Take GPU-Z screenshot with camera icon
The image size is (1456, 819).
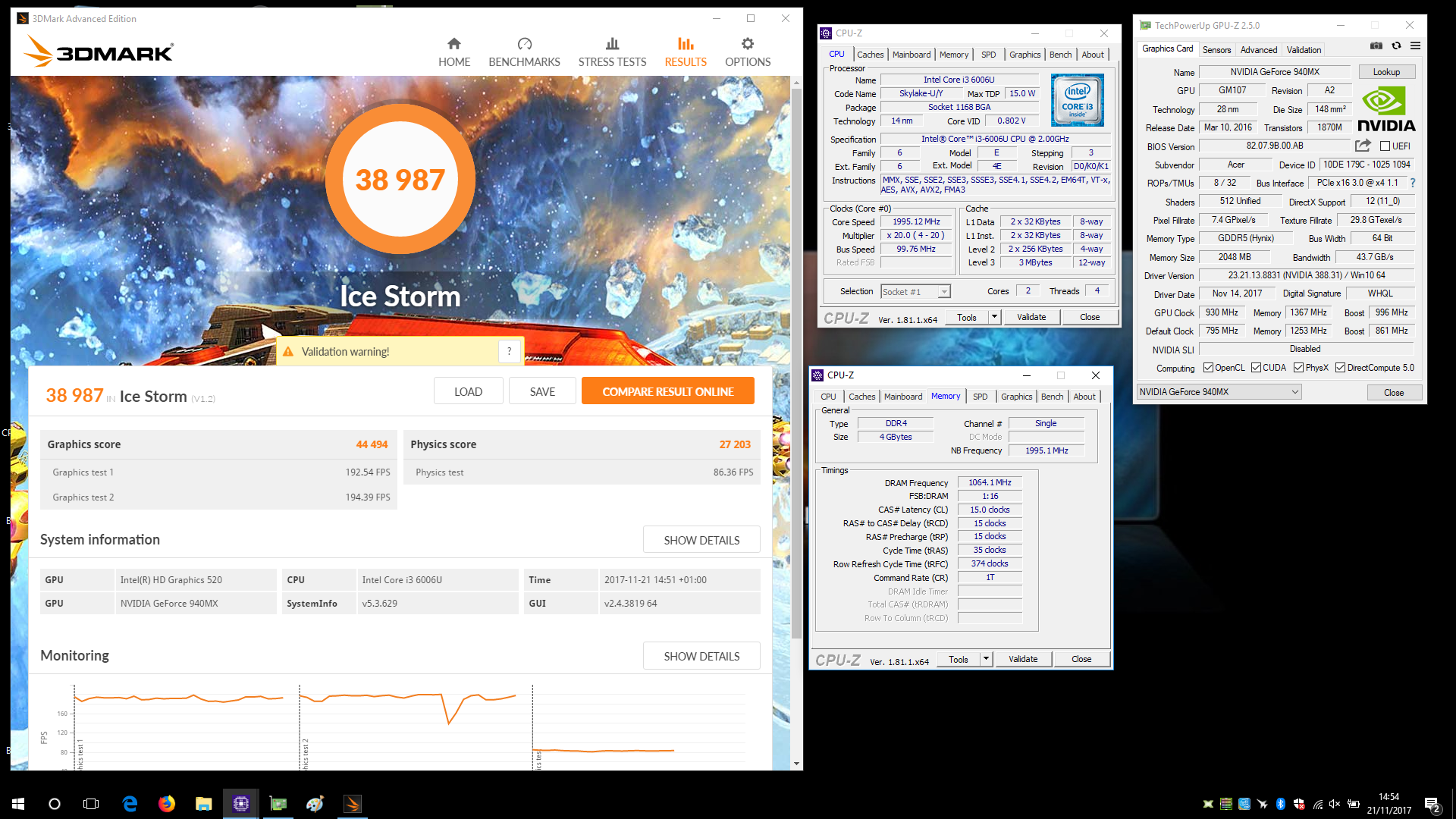click(1376, 46)
